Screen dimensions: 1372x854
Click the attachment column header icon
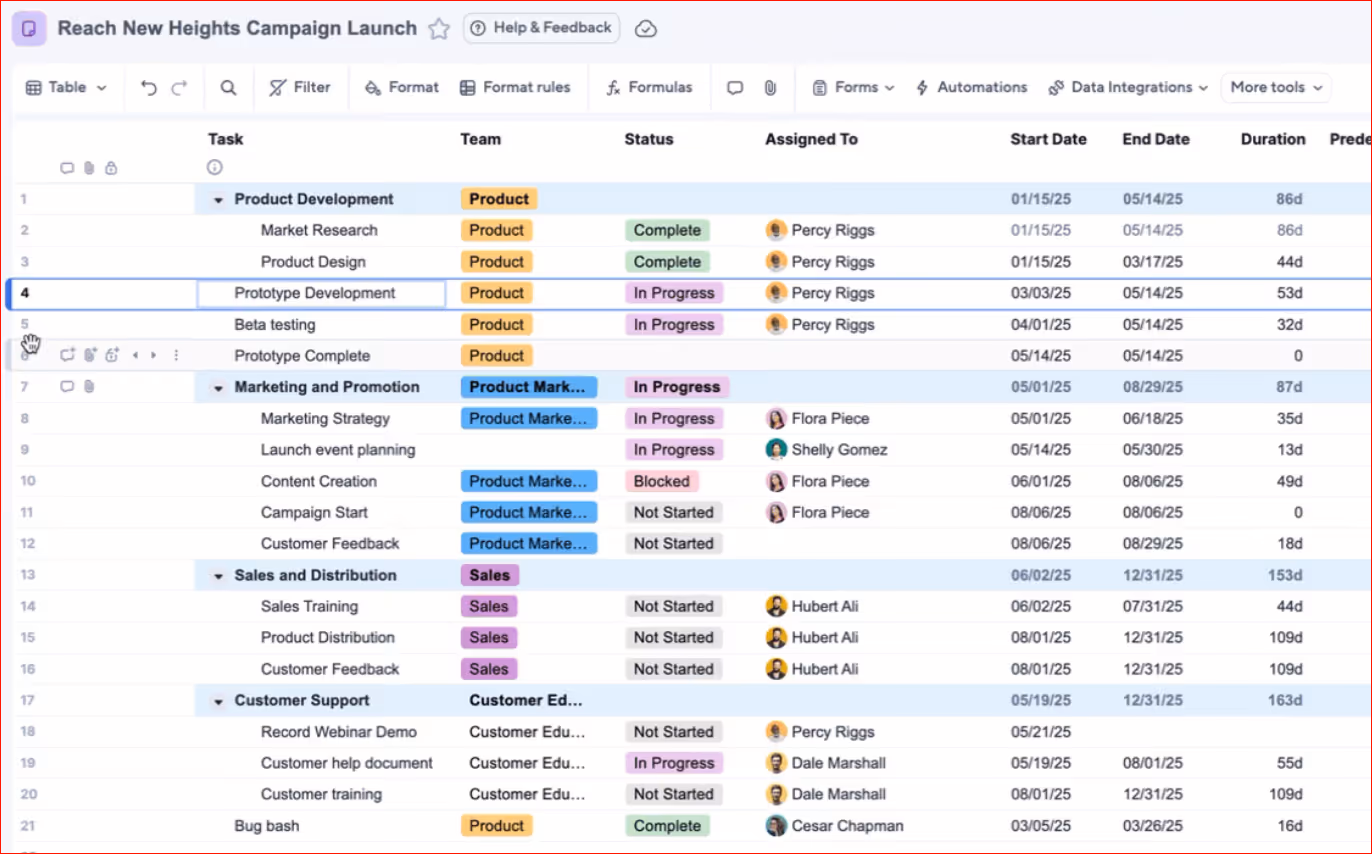[x=89, y=168]
